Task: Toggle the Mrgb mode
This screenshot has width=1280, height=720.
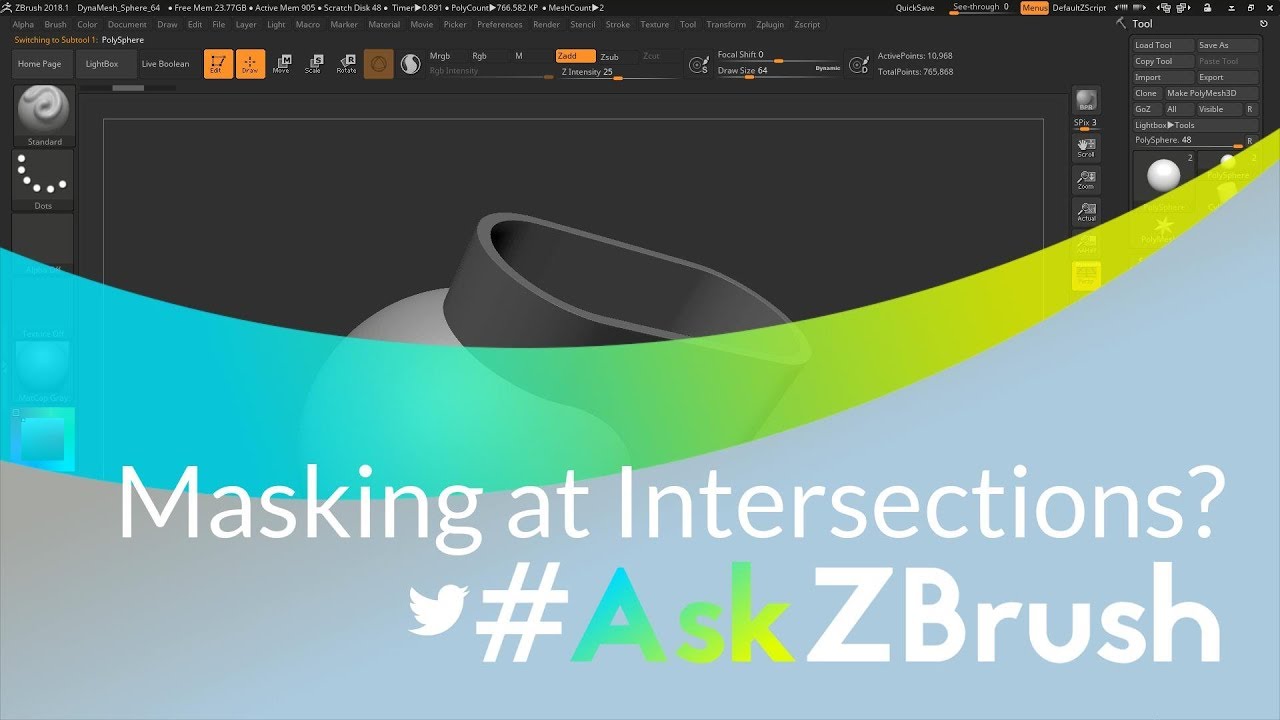Action: click(440, 56)
